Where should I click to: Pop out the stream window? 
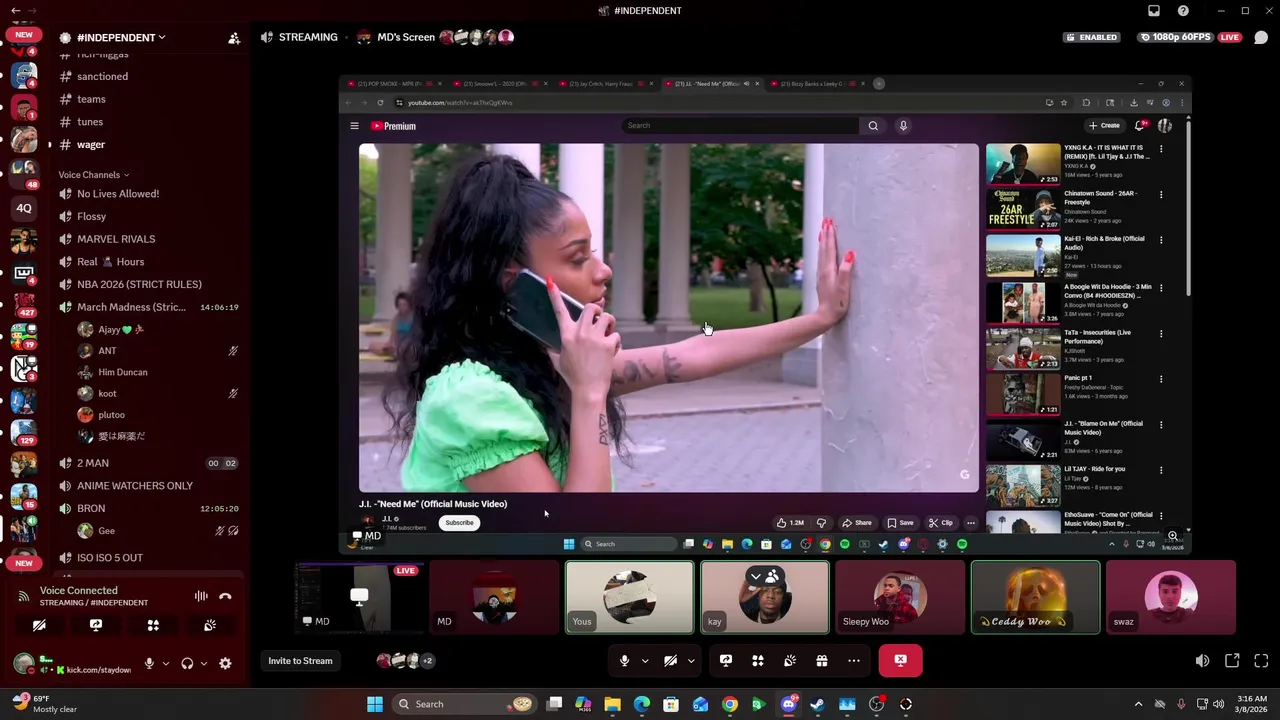pyautogui.click(x=1232, y=661)
